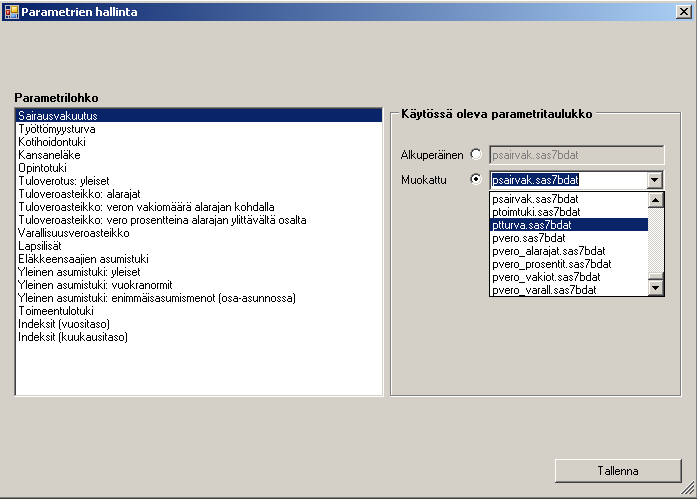Select Yleinen asumistuki: vuokranormit item
The width and height of the screenshot is (697, 499).
click(x=199, y=285)
